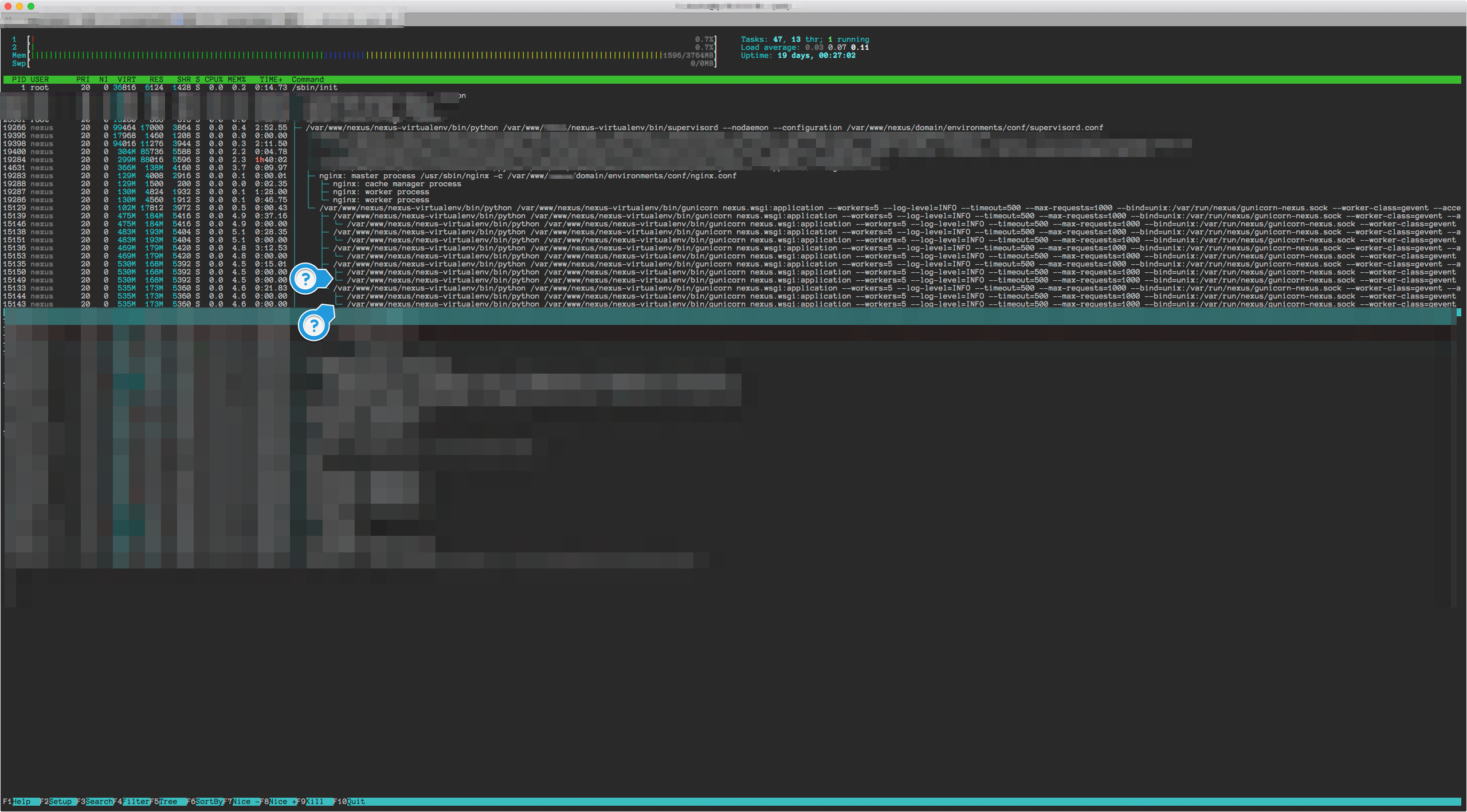Raise process priority via F8Nice+
This screenshot has width=1467, height=812.
[279, 802]
